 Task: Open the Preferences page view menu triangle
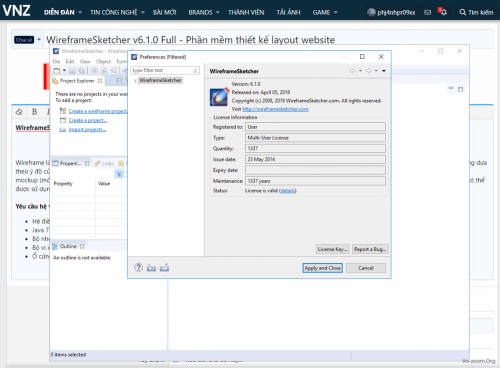point(384,71)
